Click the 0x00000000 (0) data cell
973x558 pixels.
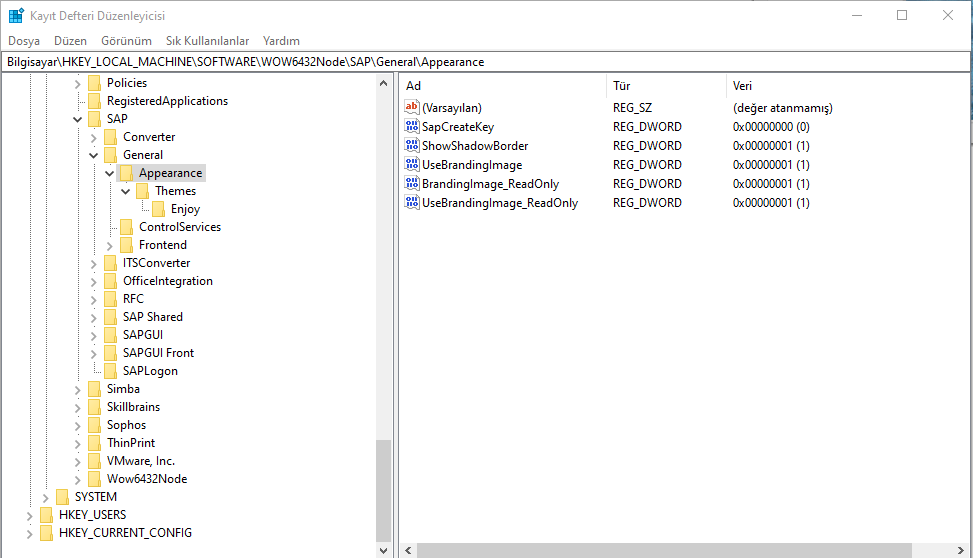[771, 127]
